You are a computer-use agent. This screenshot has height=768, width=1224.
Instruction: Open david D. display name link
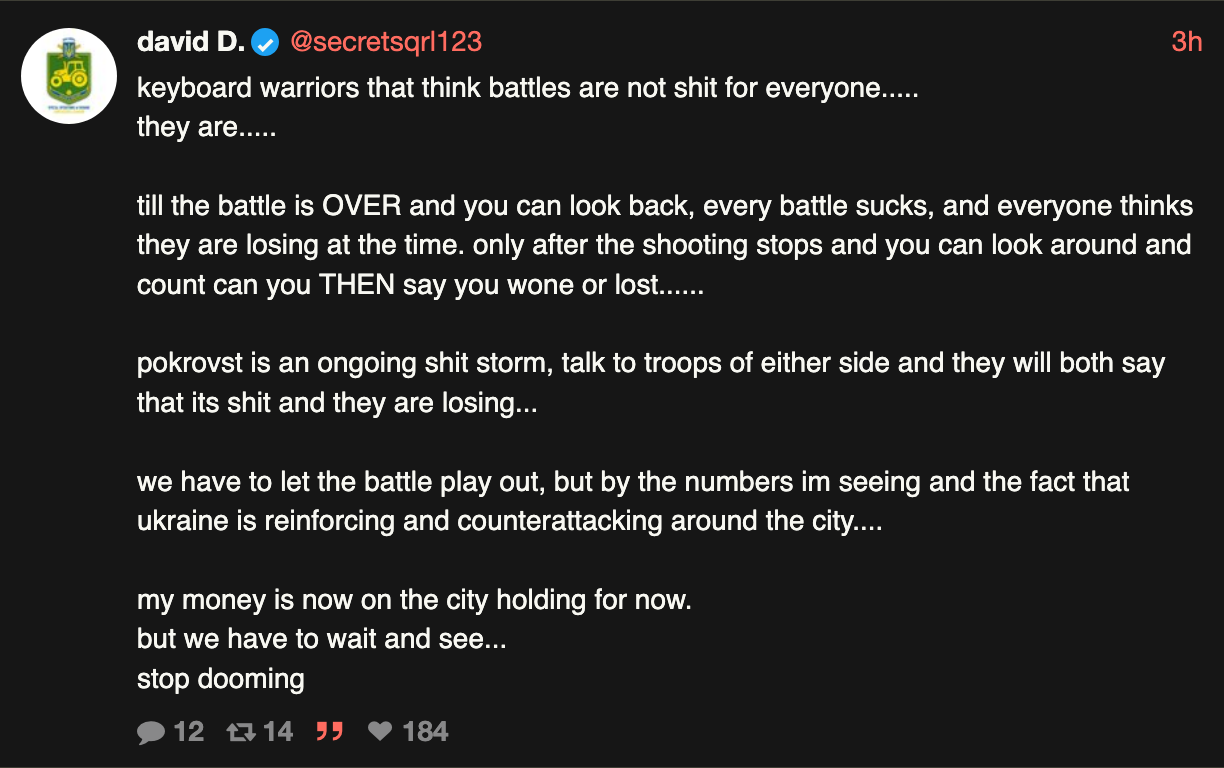pyautogui.click(x=190, y=42)
